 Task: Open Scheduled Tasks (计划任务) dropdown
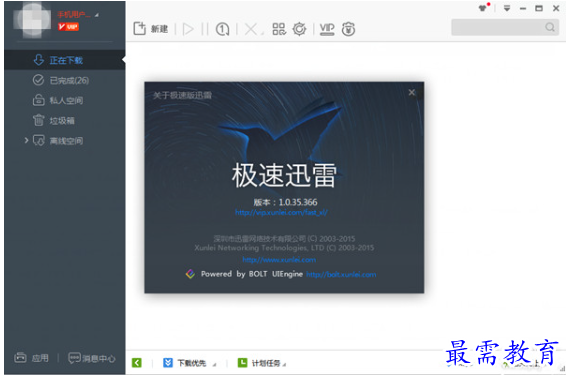click(261, 363)
